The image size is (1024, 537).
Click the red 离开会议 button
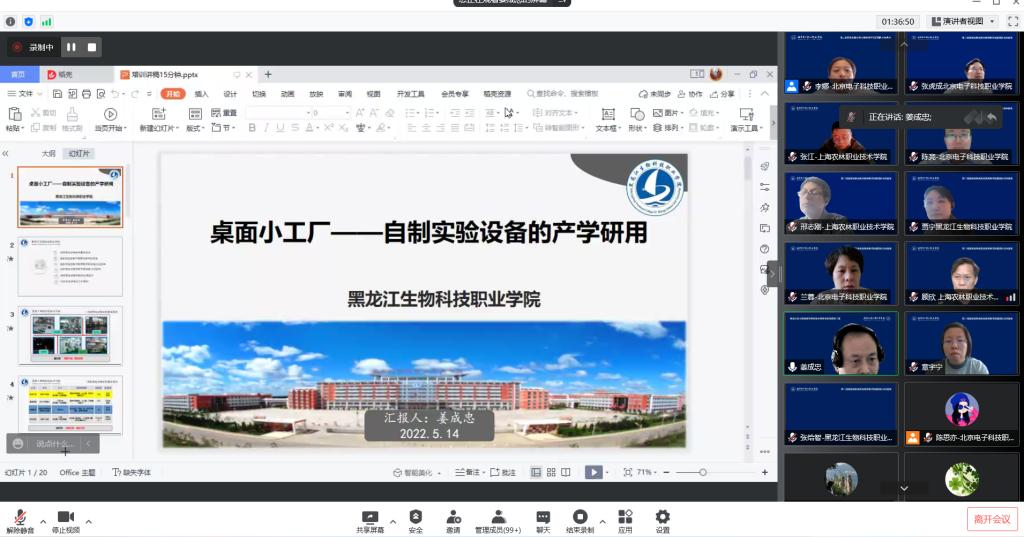click(x=992, y=518)
